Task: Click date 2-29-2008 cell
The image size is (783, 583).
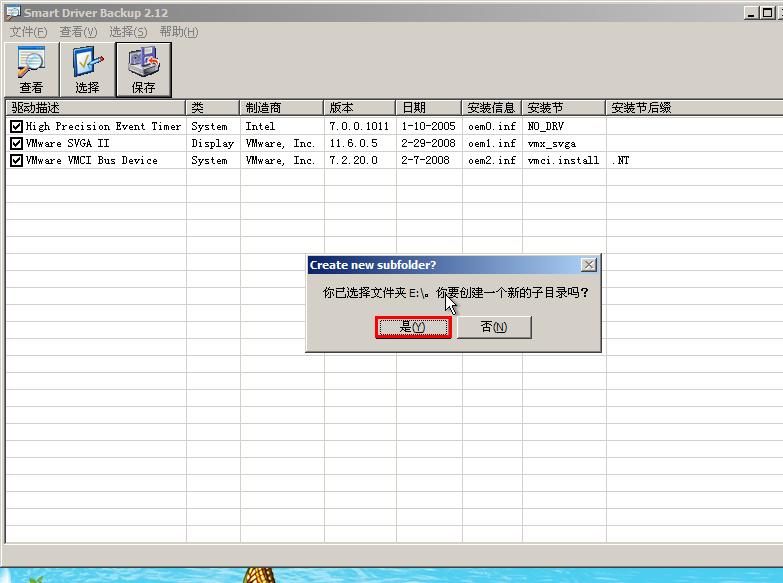Action: point(428,144)
